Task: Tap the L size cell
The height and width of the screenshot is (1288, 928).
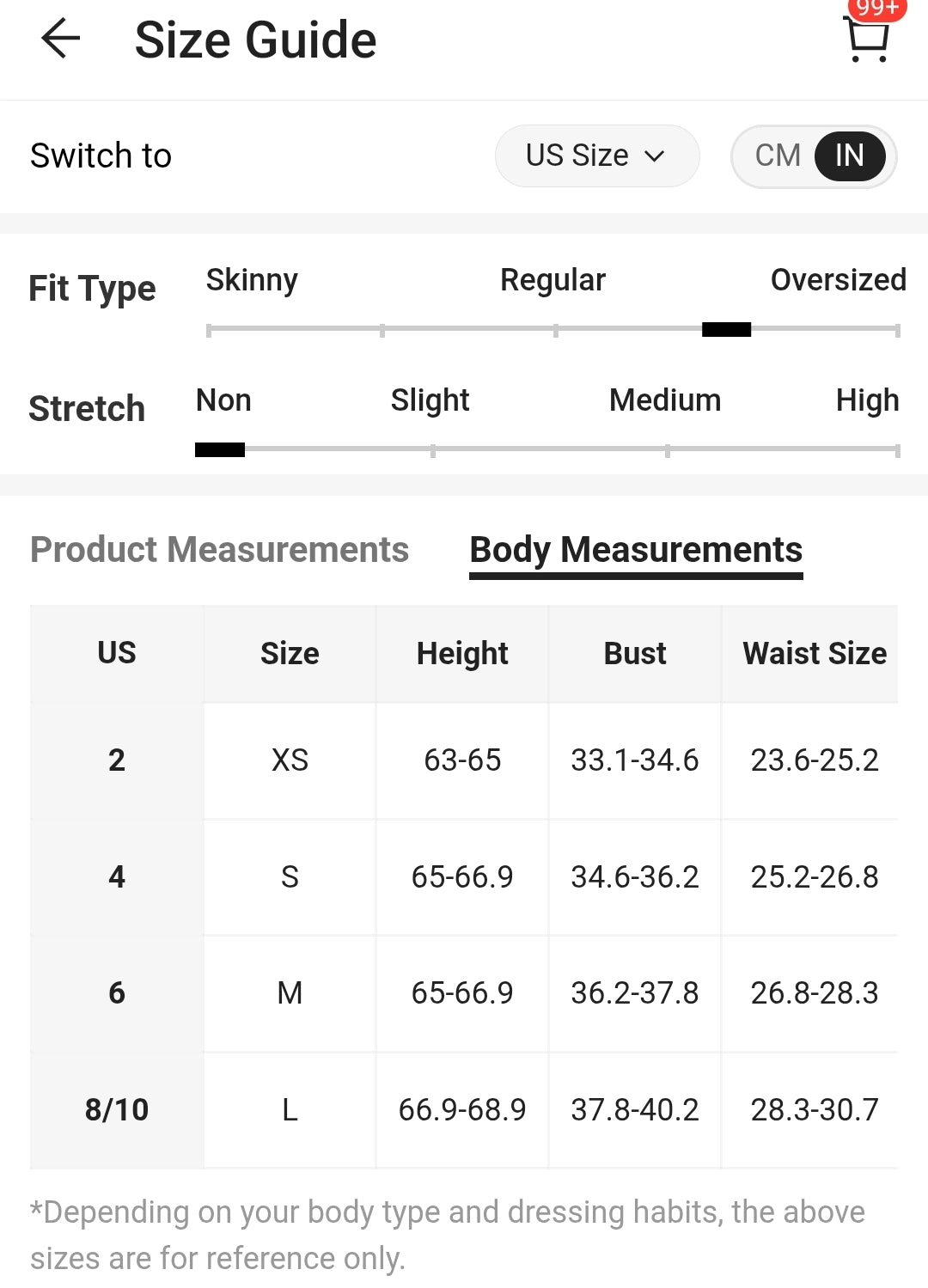Action: pos(290,1110)
